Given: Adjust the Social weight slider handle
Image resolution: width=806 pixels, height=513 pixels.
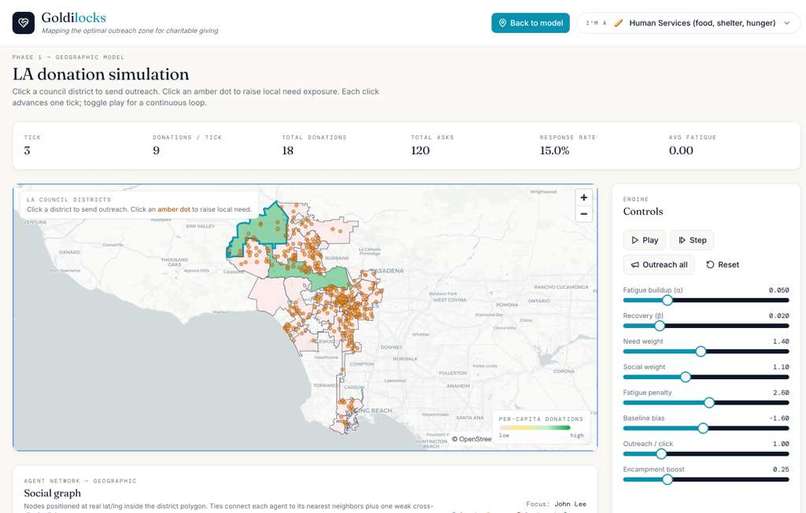Looking at the screenshot, I should [x=685, y=377].
